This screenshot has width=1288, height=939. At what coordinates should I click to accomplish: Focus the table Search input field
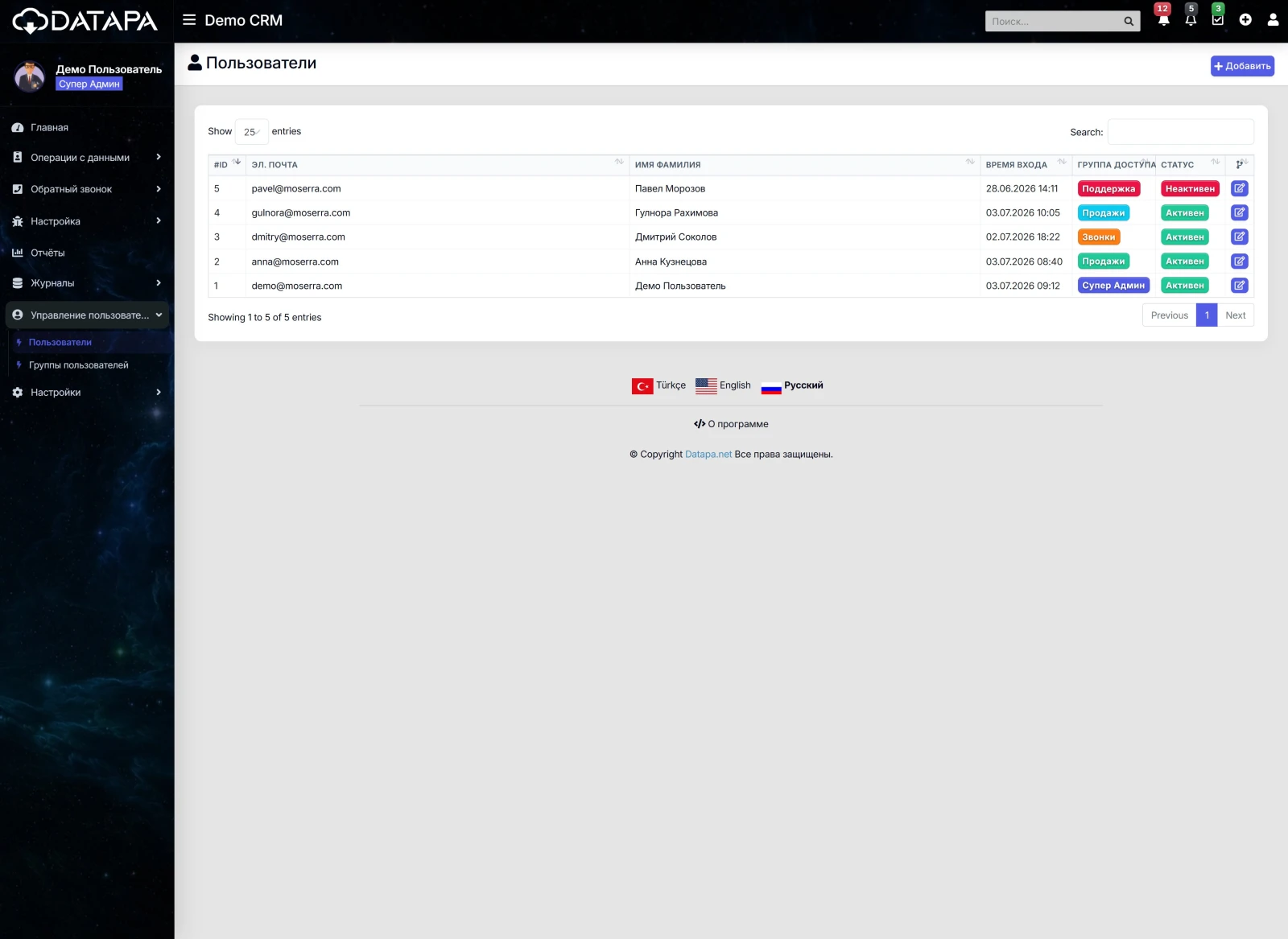[1180, 132]
